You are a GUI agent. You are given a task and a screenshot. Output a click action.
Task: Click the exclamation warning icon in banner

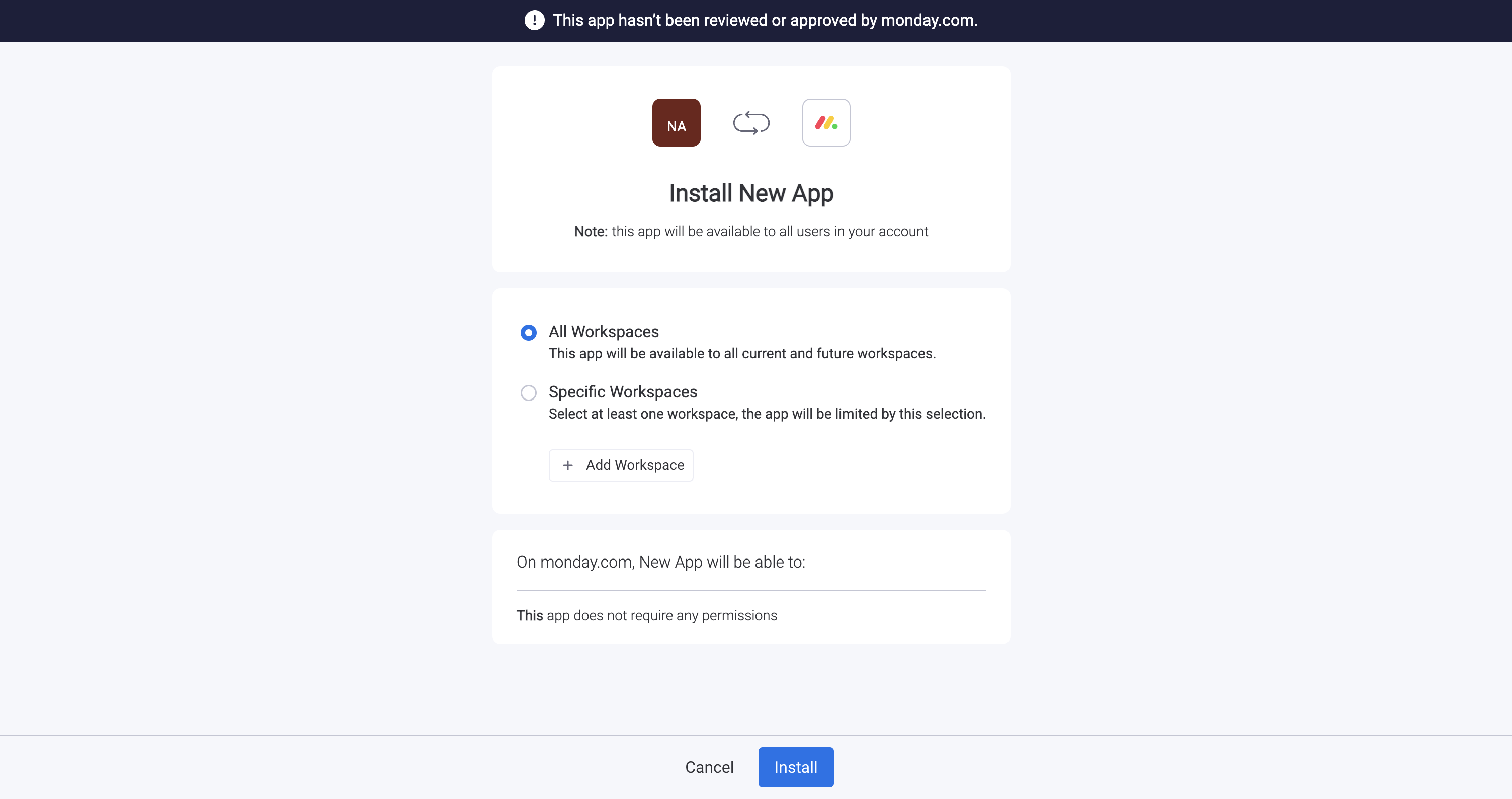(x=534, y=21)
